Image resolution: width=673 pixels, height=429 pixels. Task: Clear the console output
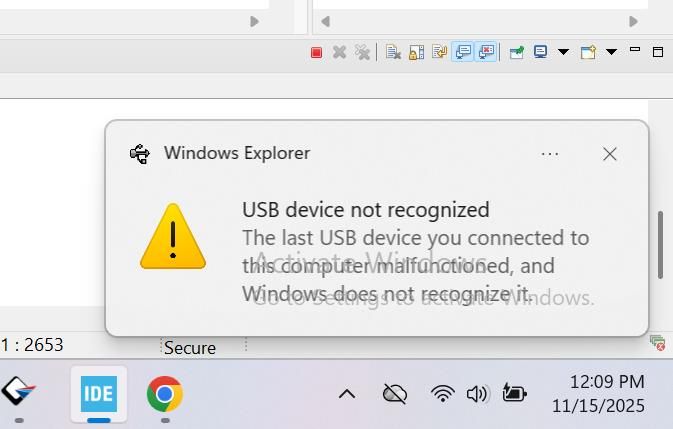pyautogui.click(x=393, y=52)
